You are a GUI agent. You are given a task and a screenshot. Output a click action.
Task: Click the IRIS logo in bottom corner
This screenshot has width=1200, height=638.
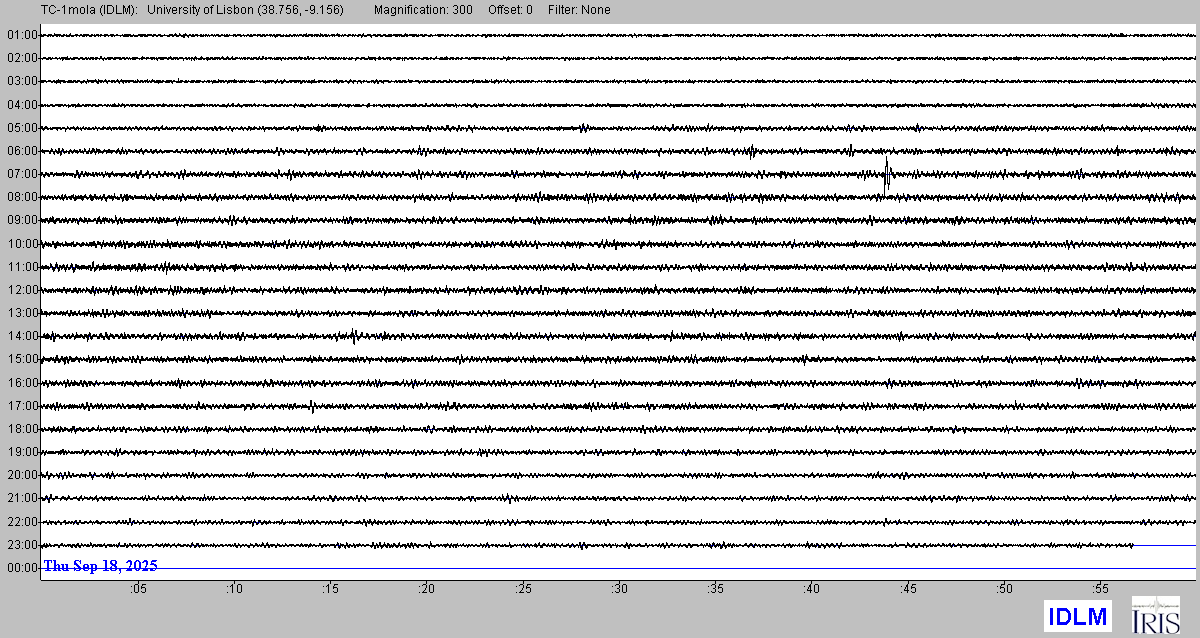1155,615
